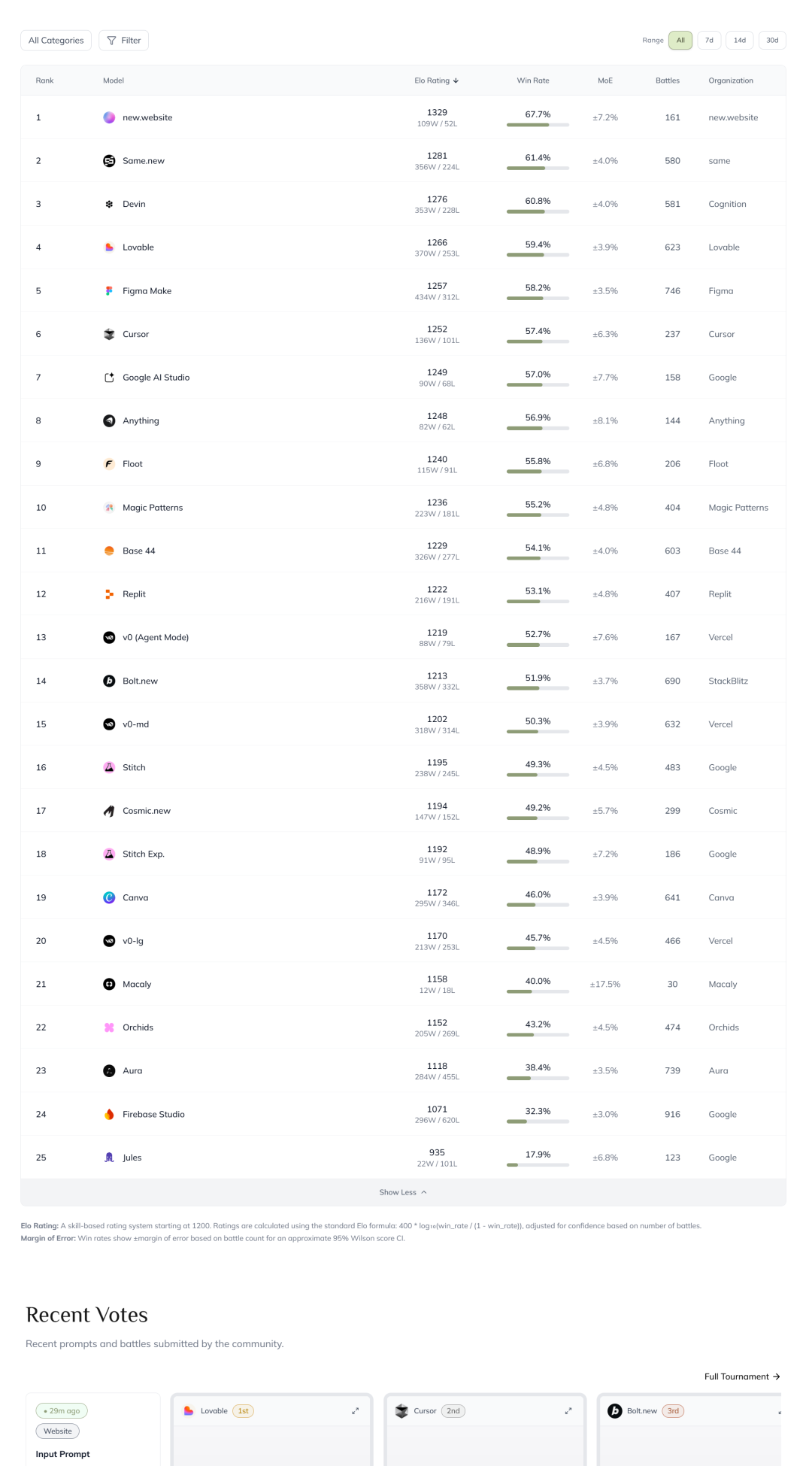The width and height of the screenshot is (812, 1466).
Task: Click the Battles column header
Action: point(667,80)
